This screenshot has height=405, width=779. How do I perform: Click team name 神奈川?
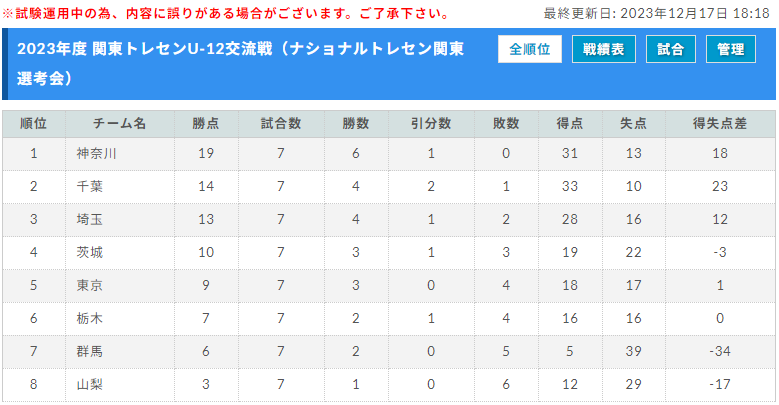[x=96, y=154]
